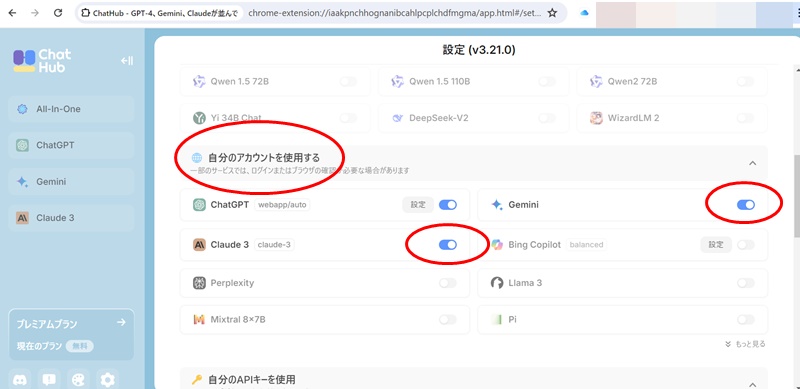Enable the Llama 3 toggle
The image size is (800, 389).
745,283
